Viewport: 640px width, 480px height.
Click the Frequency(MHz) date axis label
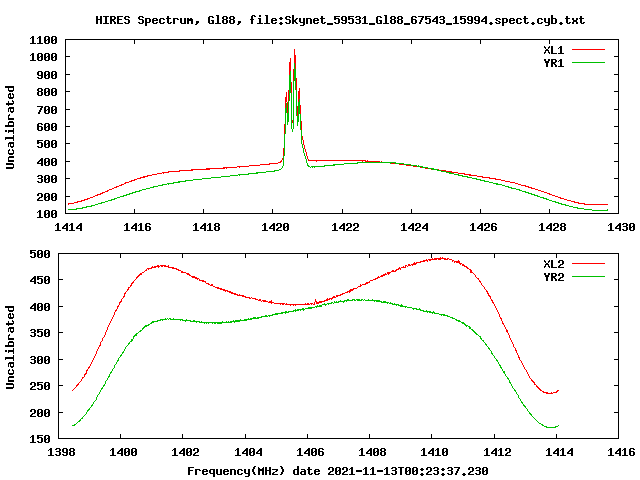click(338, 471)
